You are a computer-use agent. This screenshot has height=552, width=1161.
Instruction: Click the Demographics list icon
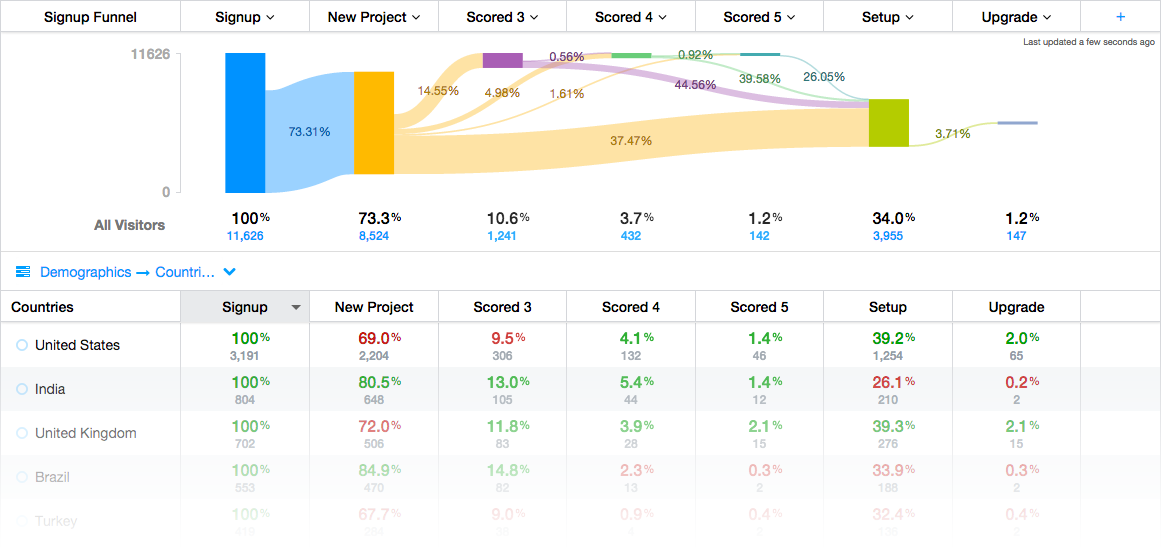click(x=23, y=272)
